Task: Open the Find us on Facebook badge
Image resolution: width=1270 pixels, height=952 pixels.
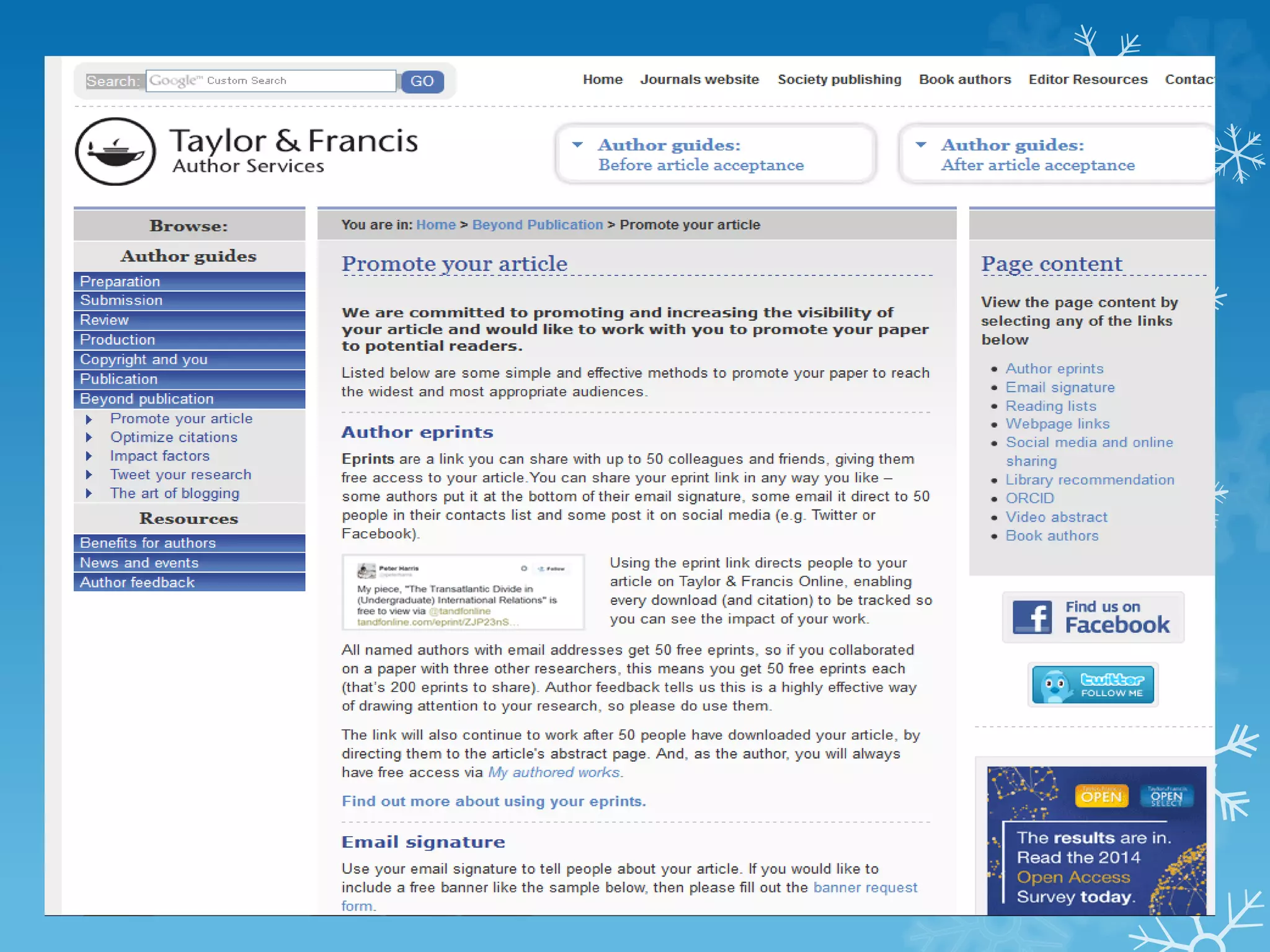Action: tap(1093, 617)
